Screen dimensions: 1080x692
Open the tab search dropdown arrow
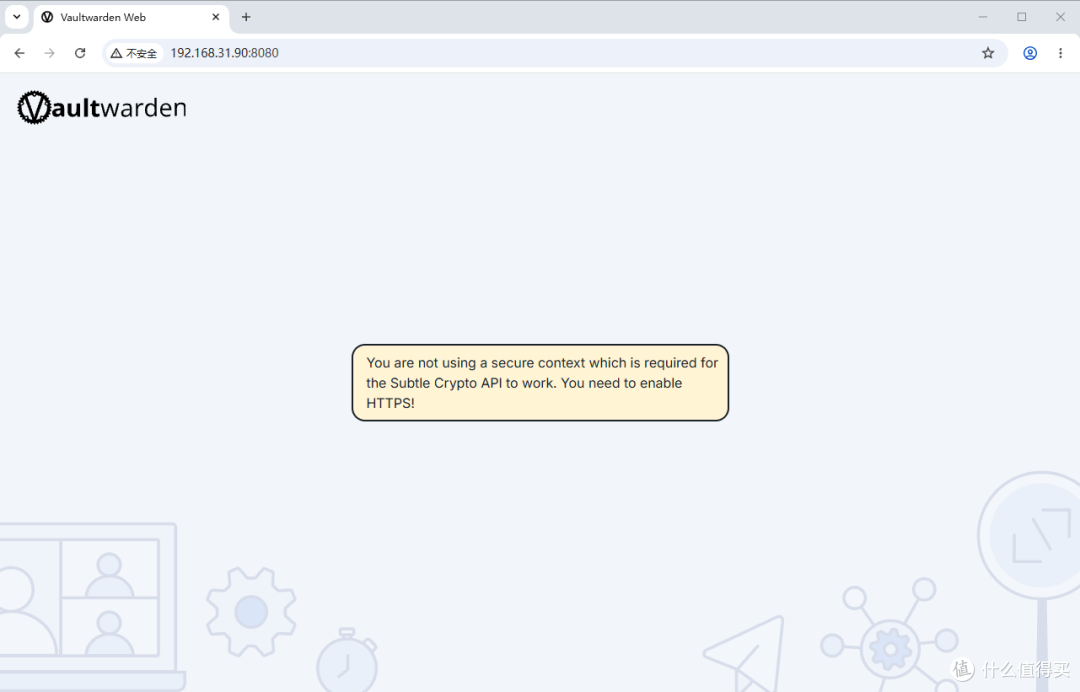point(17,17)
